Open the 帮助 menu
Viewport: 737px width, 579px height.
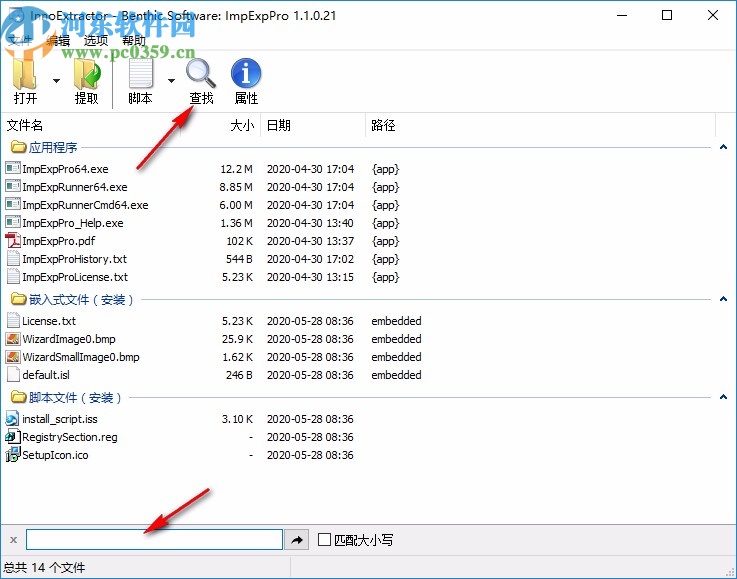134,40
